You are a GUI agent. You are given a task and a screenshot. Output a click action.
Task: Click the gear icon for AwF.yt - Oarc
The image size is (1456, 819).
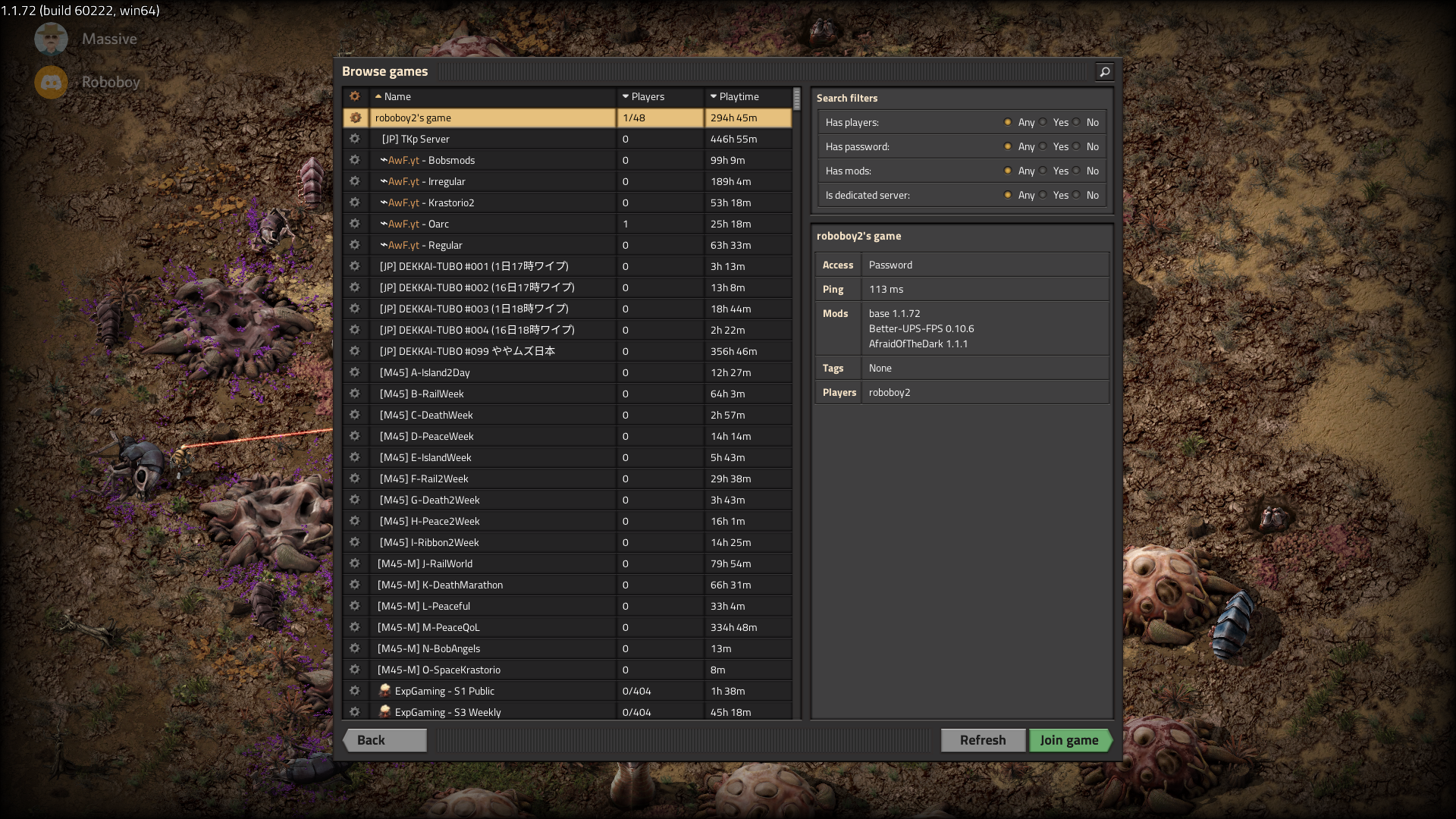point(355,224)
